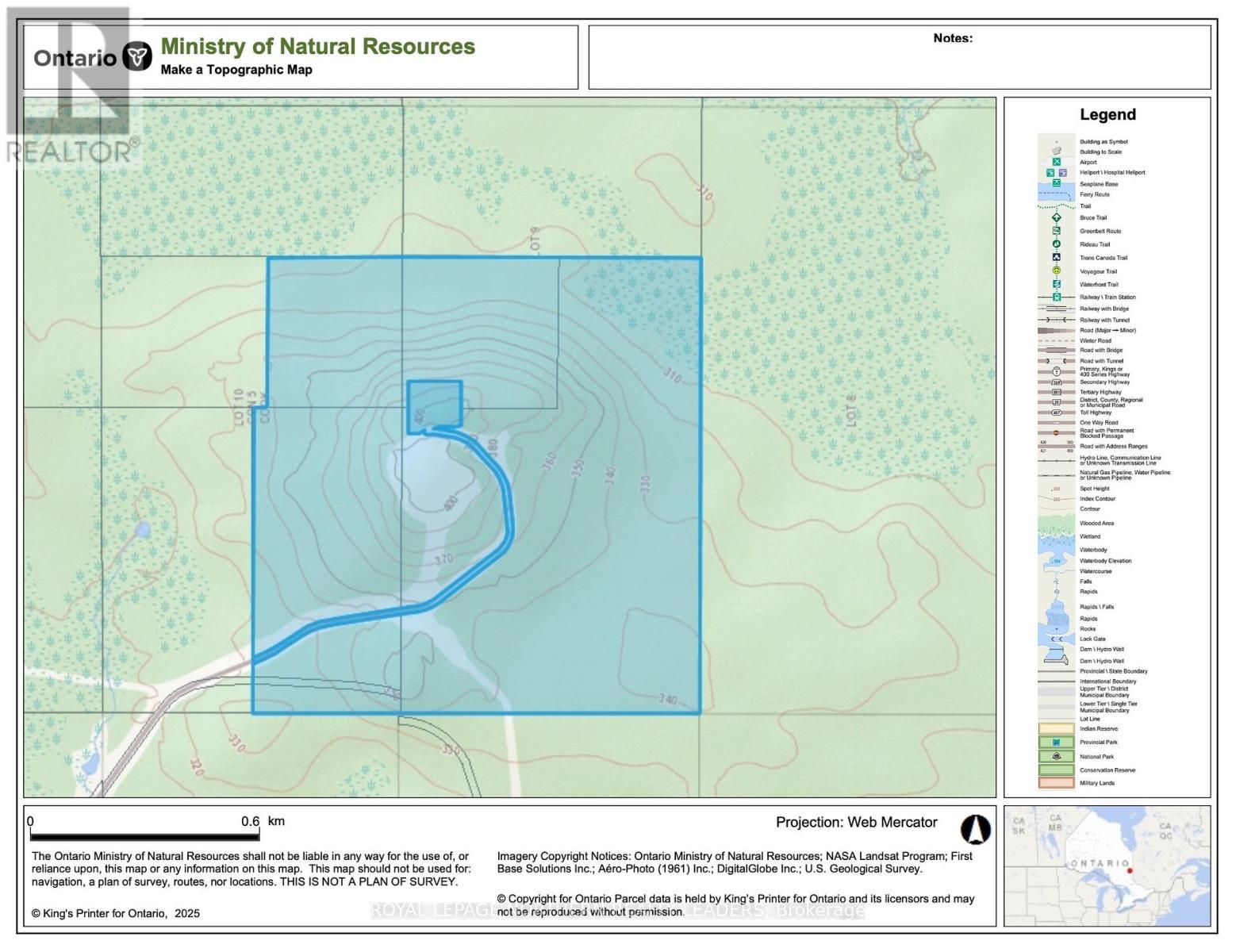Click the Military Lands color swatch
Viewport: 1236px width, 952px height.
1057,783
